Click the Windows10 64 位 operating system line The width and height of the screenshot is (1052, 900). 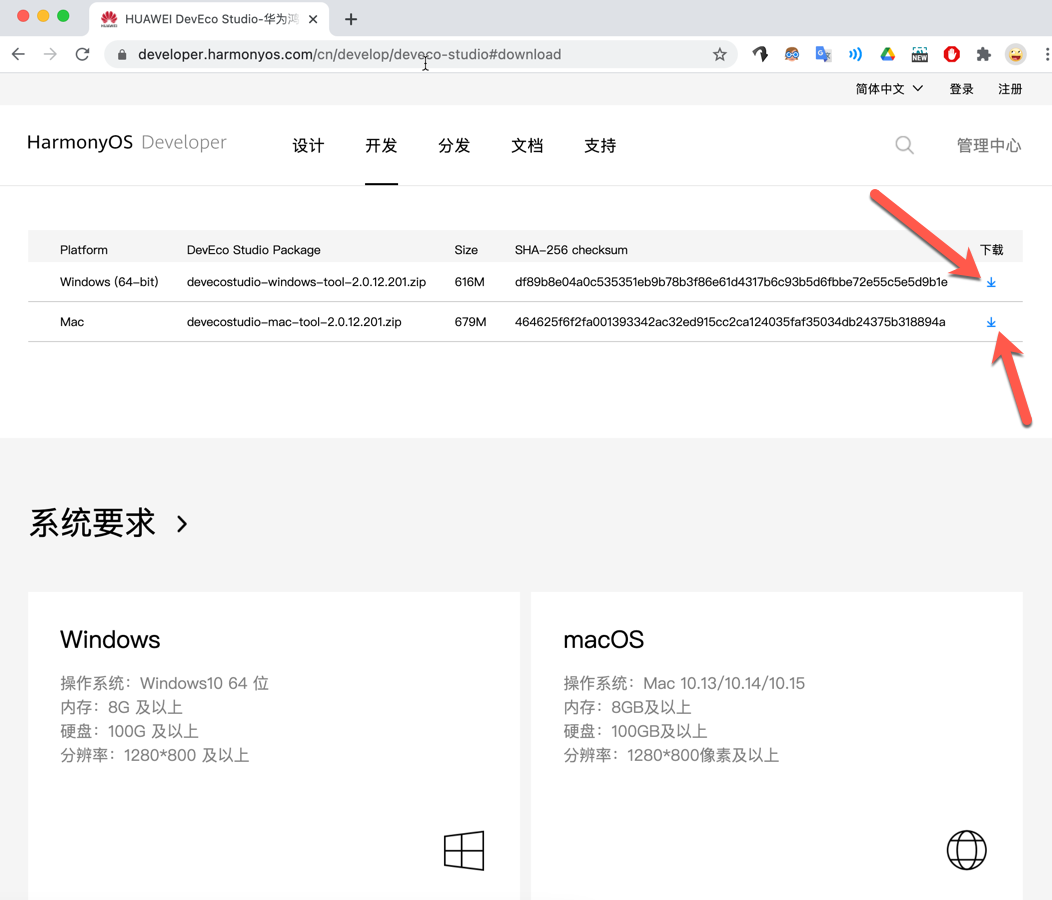[x=164, y=683]
